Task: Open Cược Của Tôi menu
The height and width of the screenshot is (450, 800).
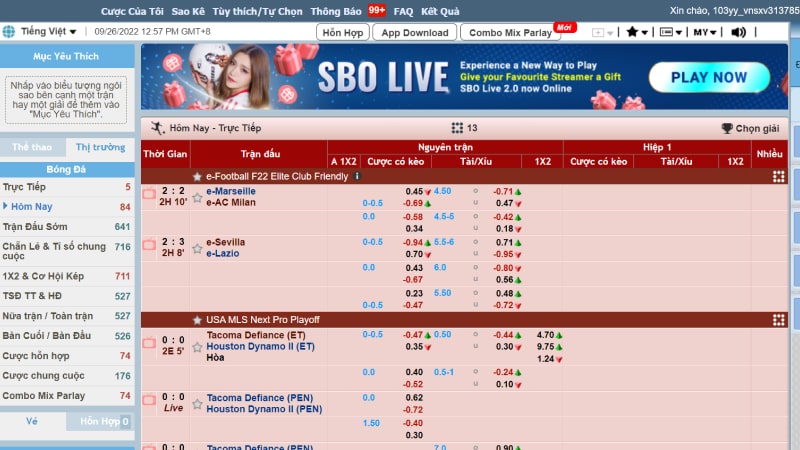Action: tap(132, 11)
